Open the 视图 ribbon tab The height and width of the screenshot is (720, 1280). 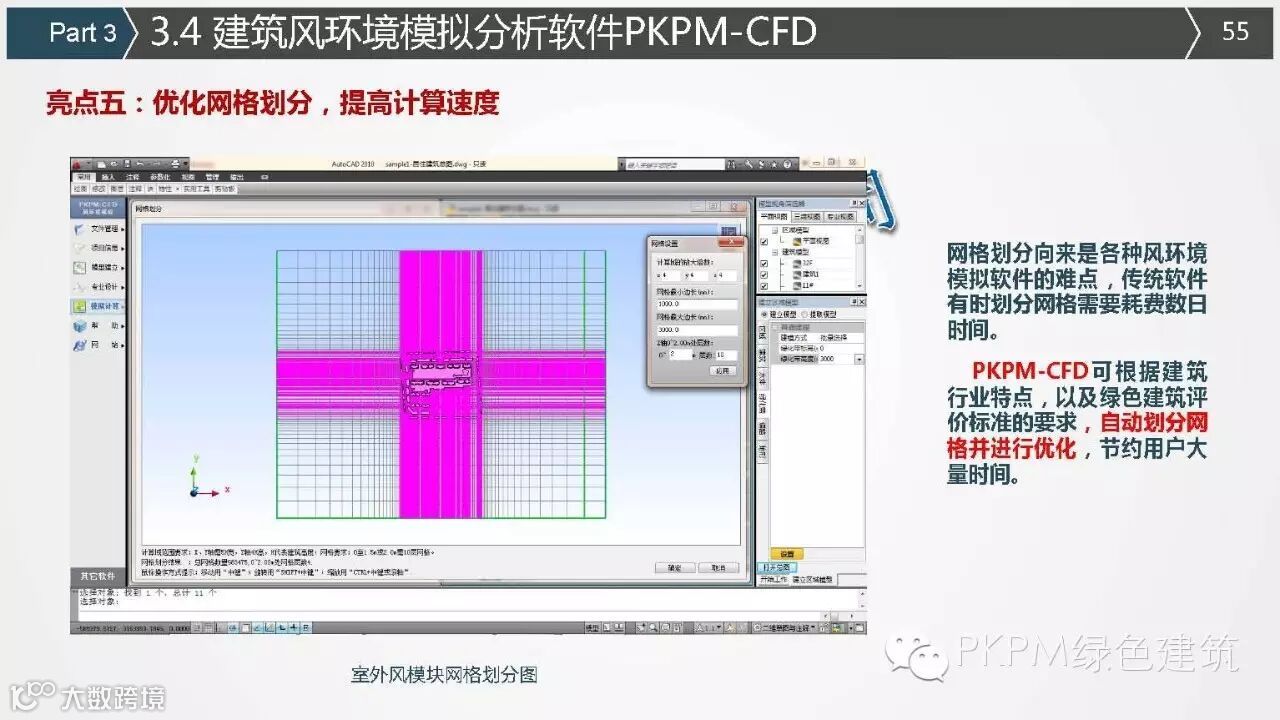coord(188,176)
